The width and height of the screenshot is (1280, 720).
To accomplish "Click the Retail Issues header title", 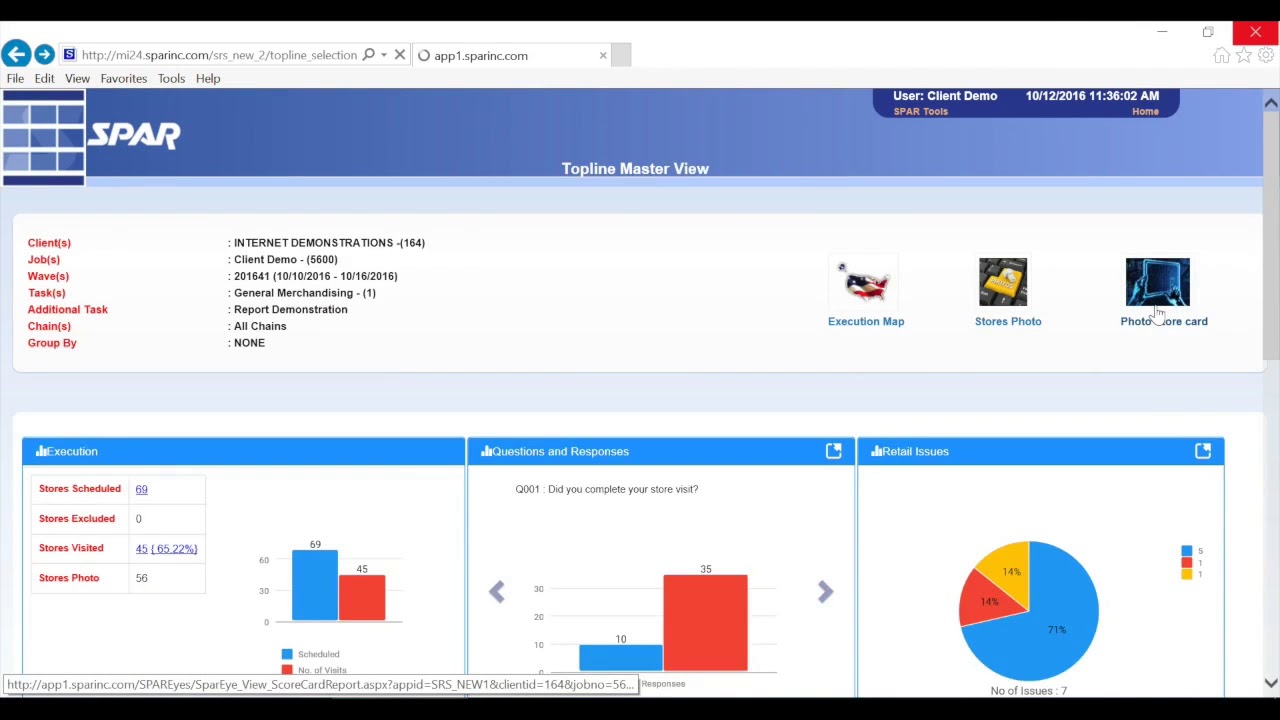I will coord(915,452).
